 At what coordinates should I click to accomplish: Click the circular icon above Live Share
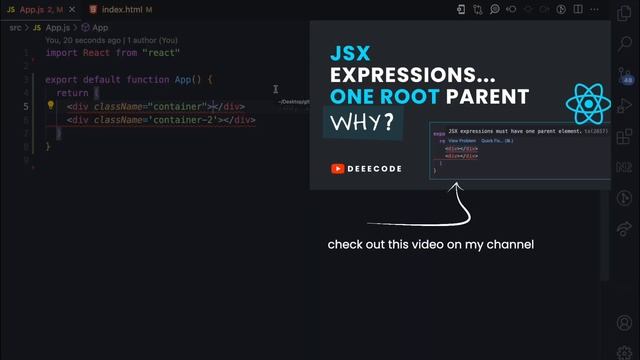pyautogui.click(x=624, y=198)
